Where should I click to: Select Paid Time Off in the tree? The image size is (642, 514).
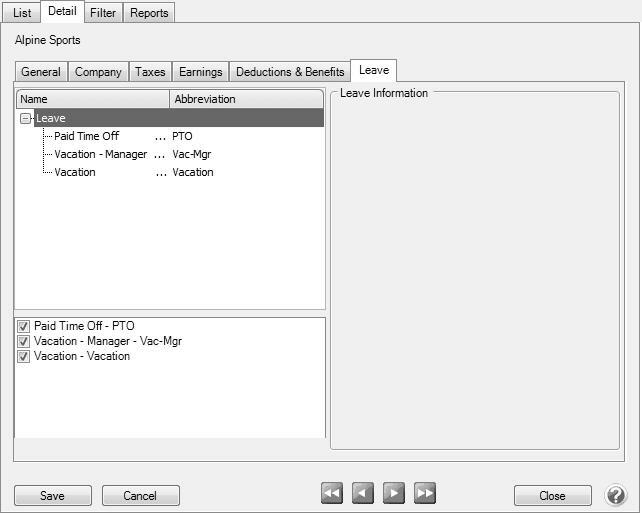point(86,136)
